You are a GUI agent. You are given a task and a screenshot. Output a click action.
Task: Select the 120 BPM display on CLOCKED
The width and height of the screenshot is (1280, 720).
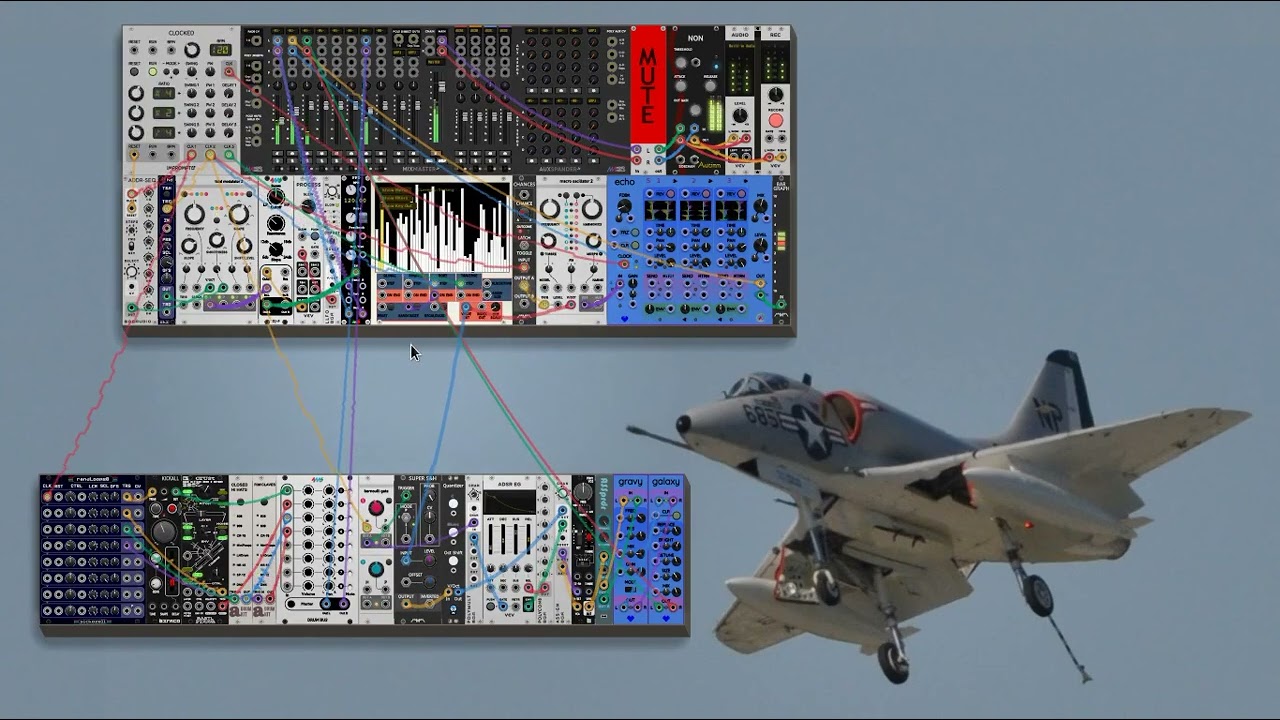click(x=221, y=50)
